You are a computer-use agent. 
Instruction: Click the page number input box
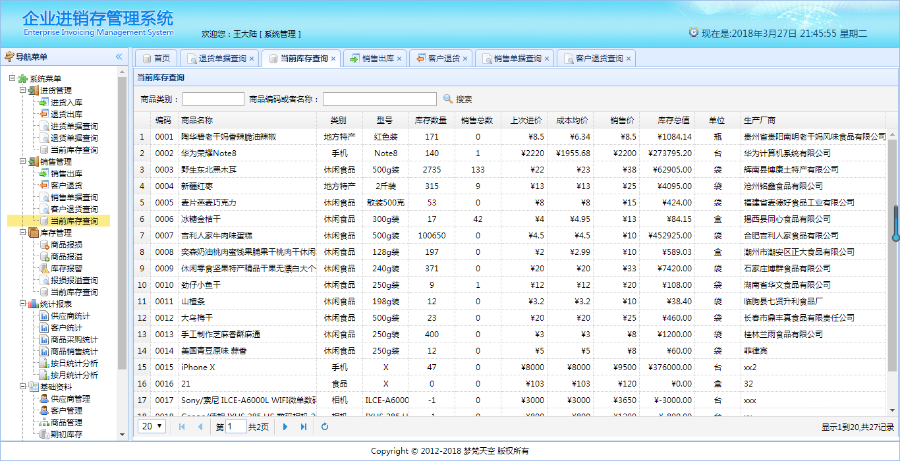236,427
